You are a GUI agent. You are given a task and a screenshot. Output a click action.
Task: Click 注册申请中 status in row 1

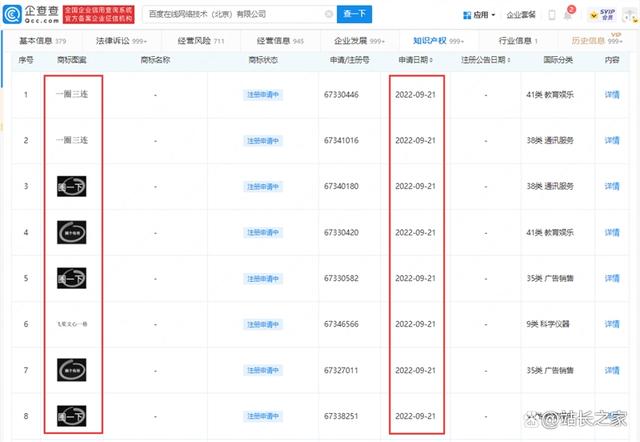point(263,95)
